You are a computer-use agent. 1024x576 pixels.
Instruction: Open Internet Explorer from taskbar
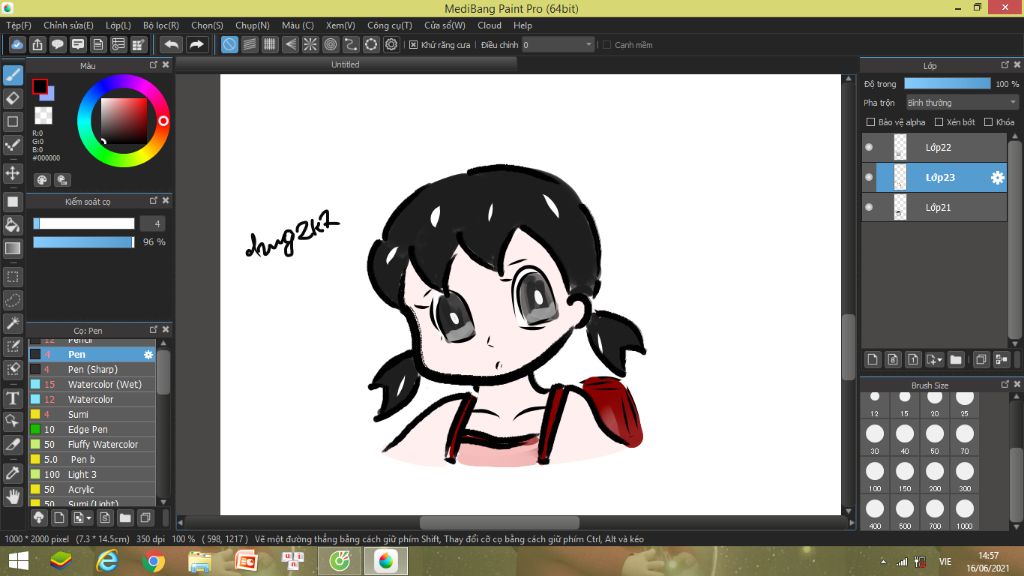coord(107,561)
